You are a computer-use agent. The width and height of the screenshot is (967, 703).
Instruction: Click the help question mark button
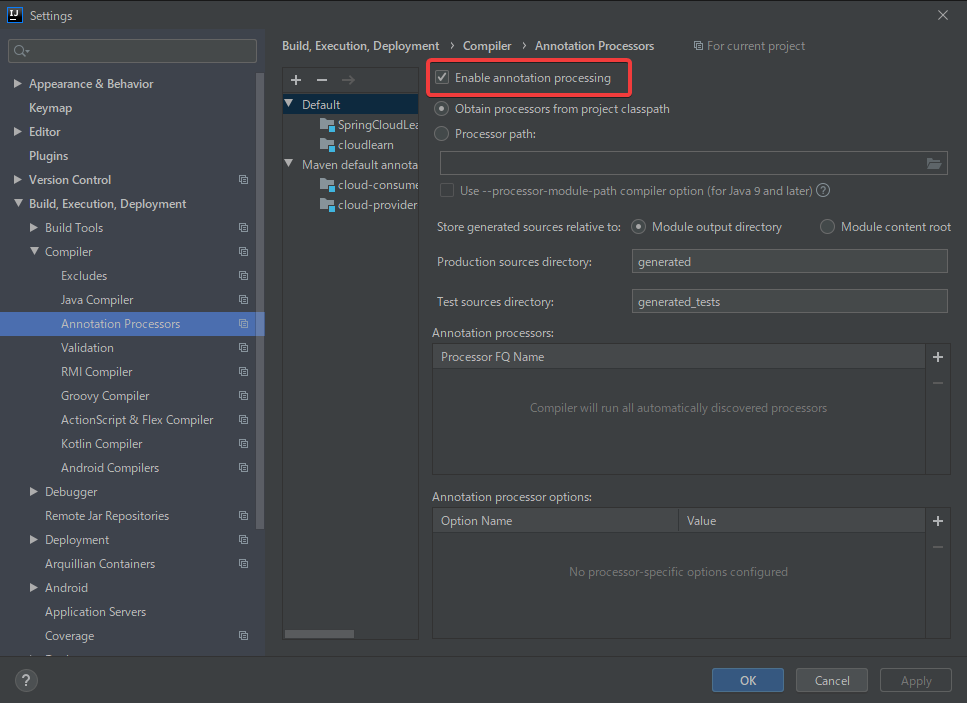pos(26,681)
